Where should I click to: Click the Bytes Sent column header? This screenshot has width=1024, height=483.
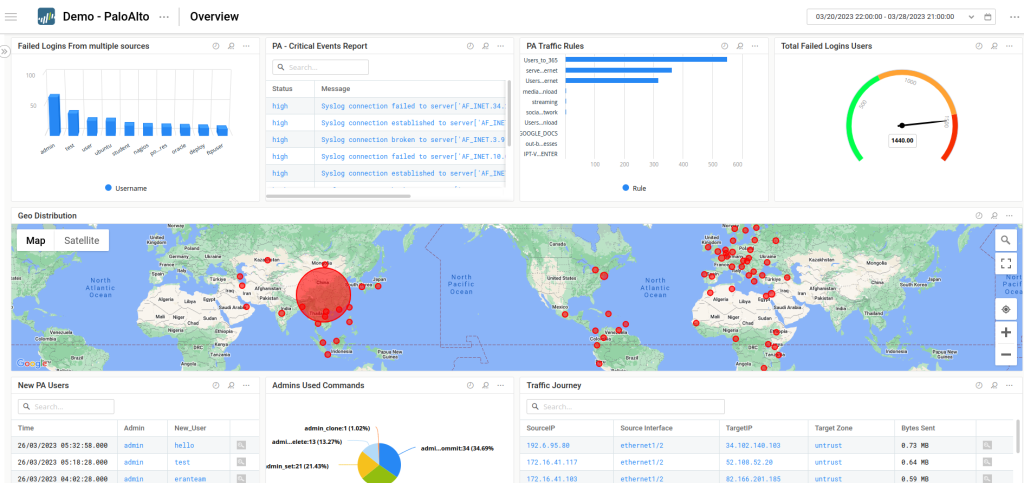pos(917,428)
